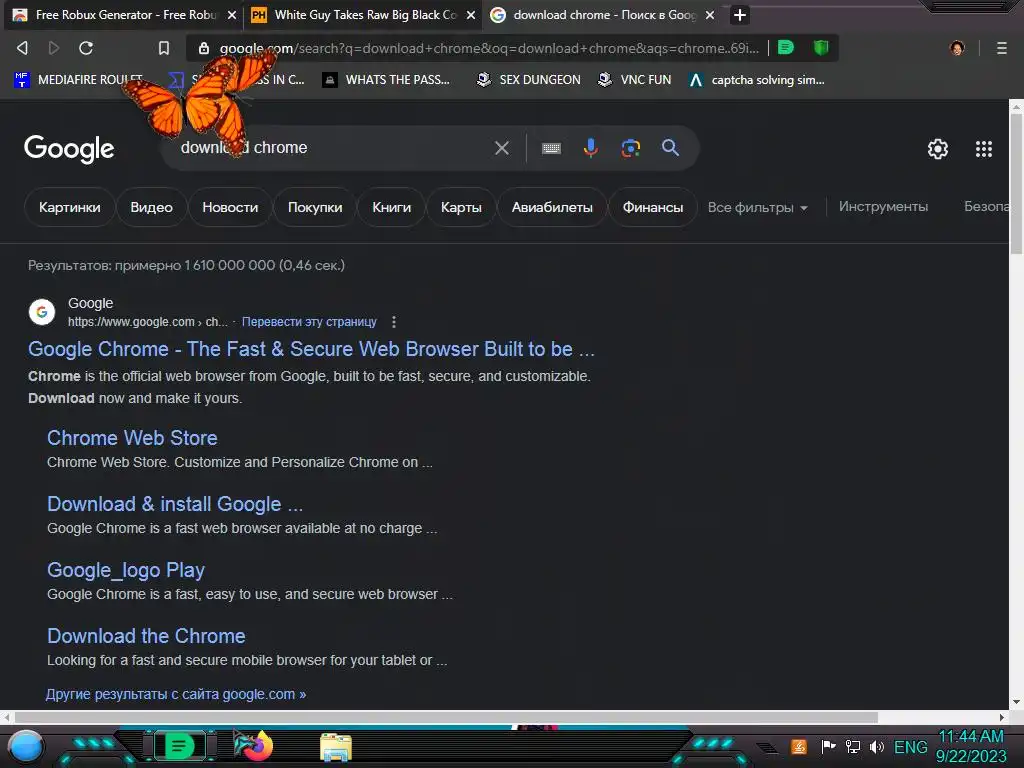The height and width of the screenshot is (768, 1024).
Task: Click the vertical scrollbar down arrow
Action: click(x=1016, y=703)
